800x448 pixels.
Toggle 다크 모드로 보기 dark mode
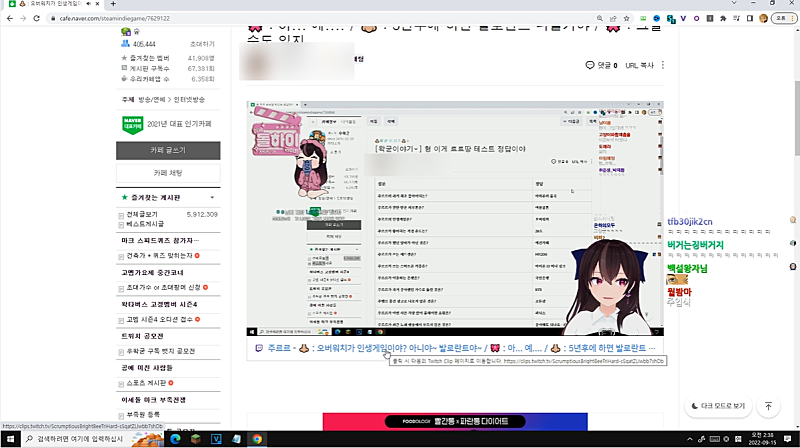(718, 406)
